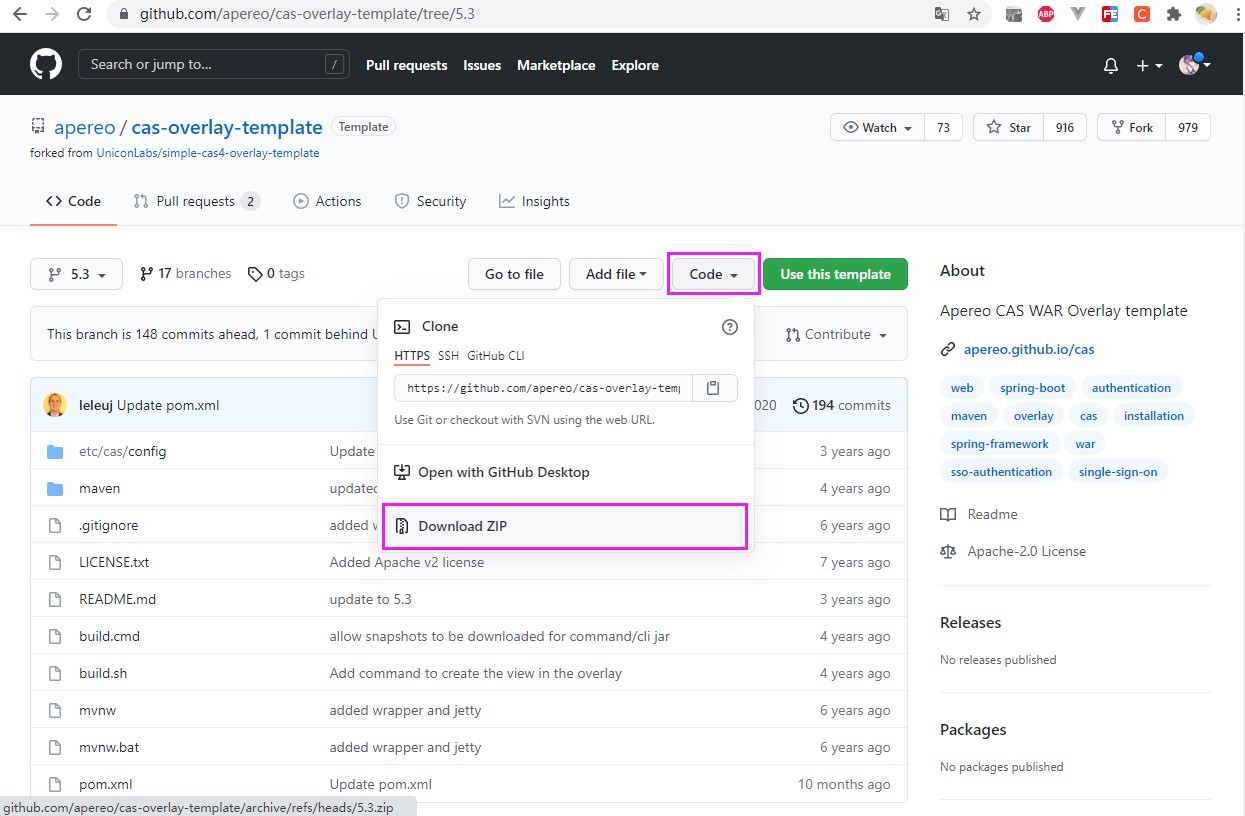View the 17 branches link
This screenshot has height=816, width=1245.
coord(185,273)
